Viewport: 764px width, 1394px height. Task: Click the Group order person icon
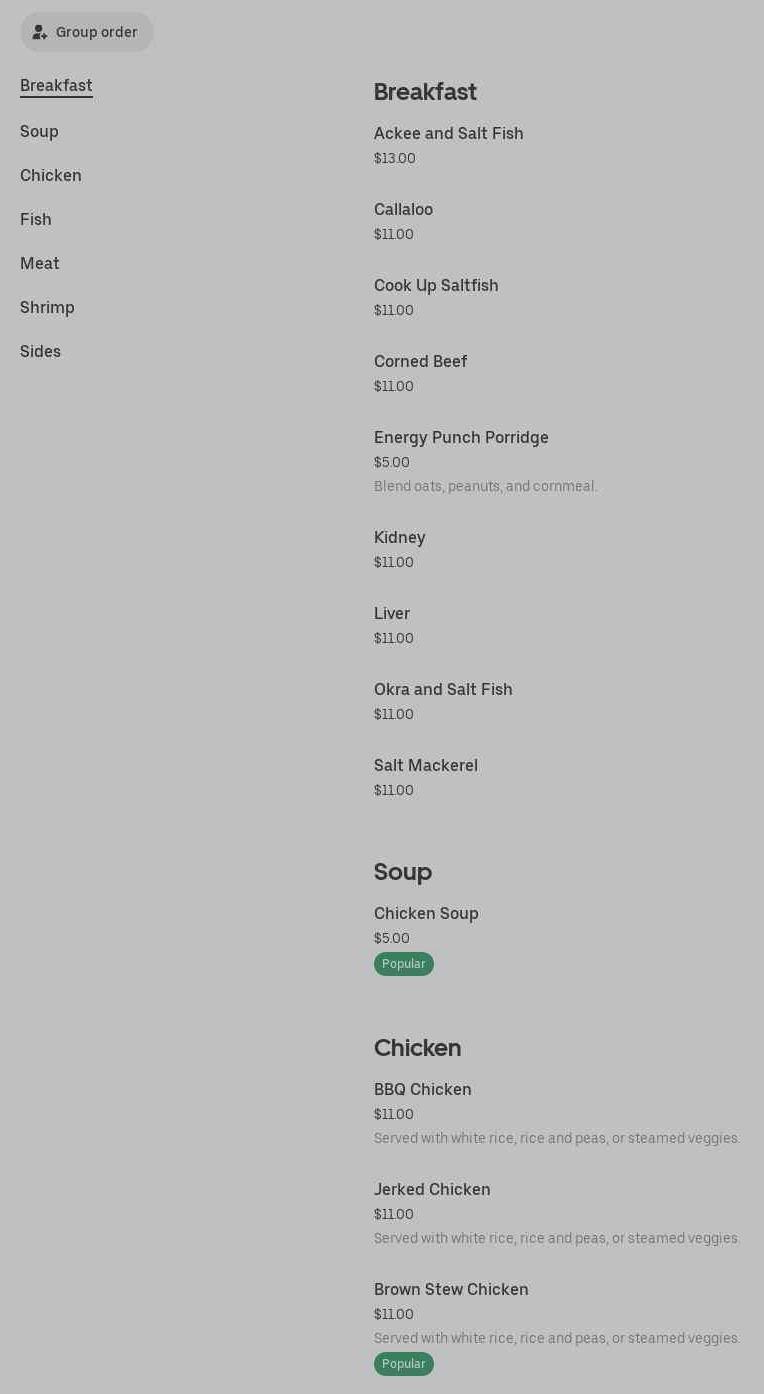[40, 32]
